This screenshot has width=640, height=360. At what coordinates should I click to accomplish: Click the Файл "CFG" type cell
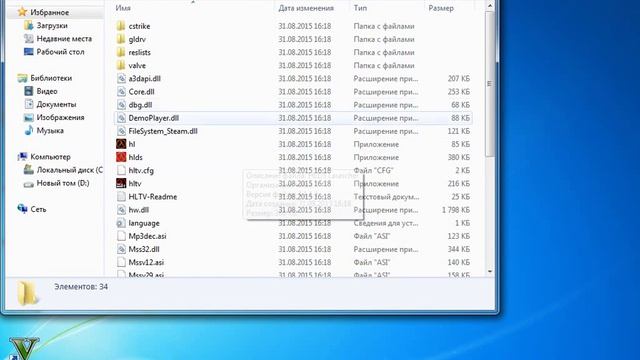point(373,170)
